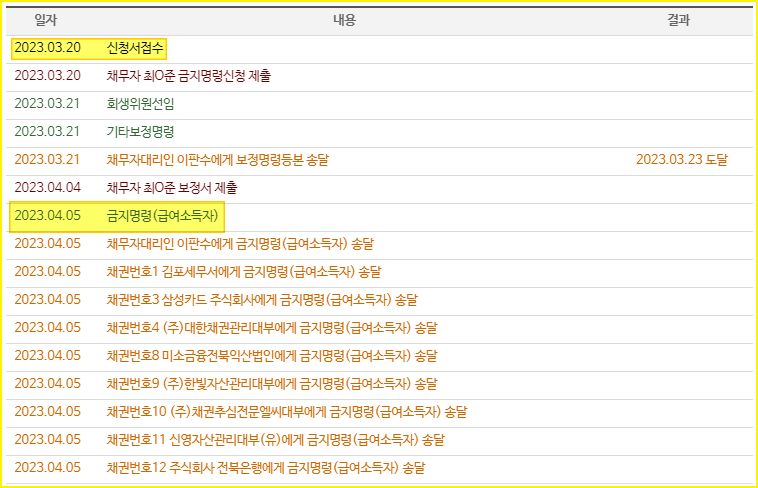758x488 pixels.
Task: Click the 기타보정명령 entry
Action: tap(140, 132)
